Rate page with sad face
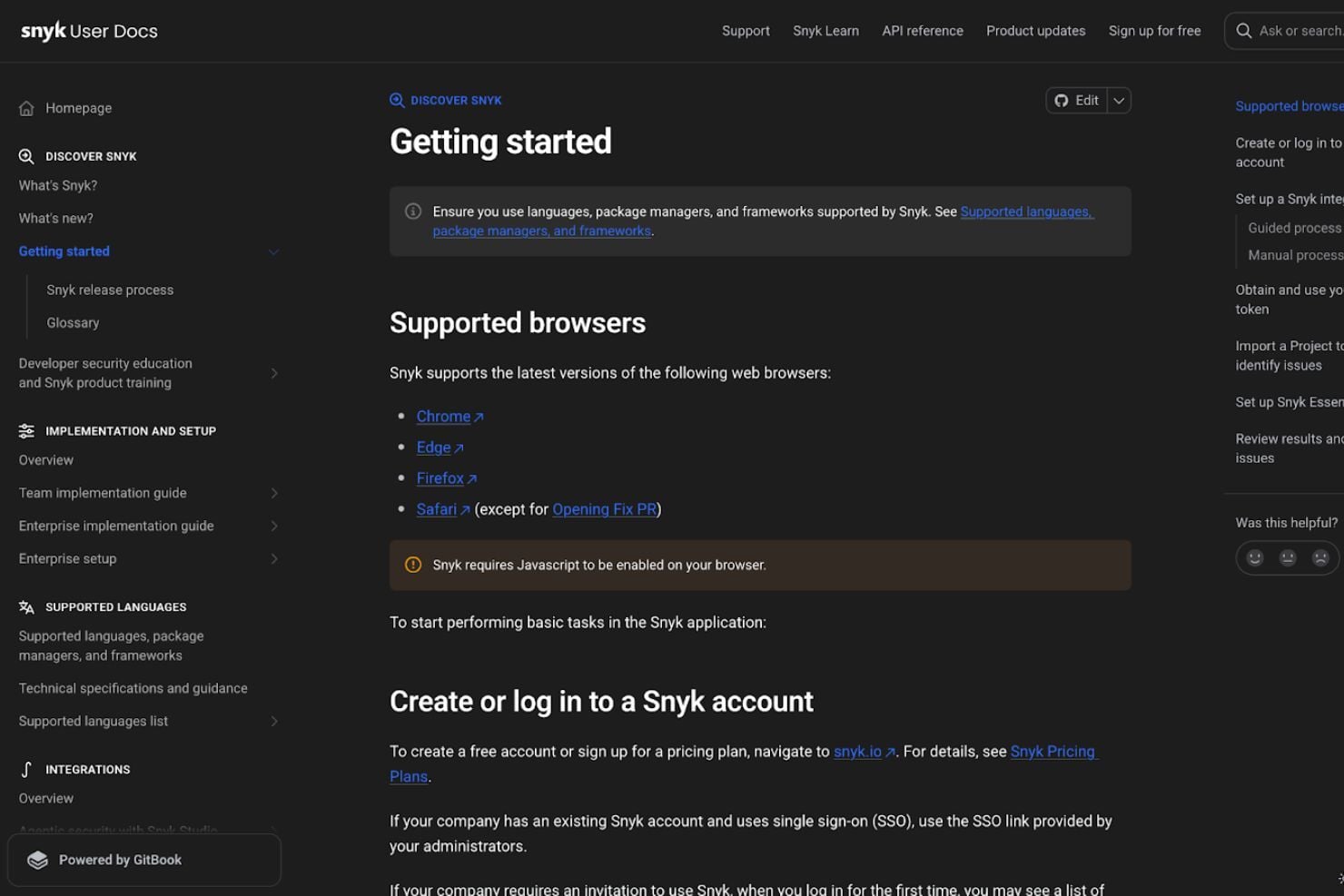The image size is (1344, 896). [1320, 557]
